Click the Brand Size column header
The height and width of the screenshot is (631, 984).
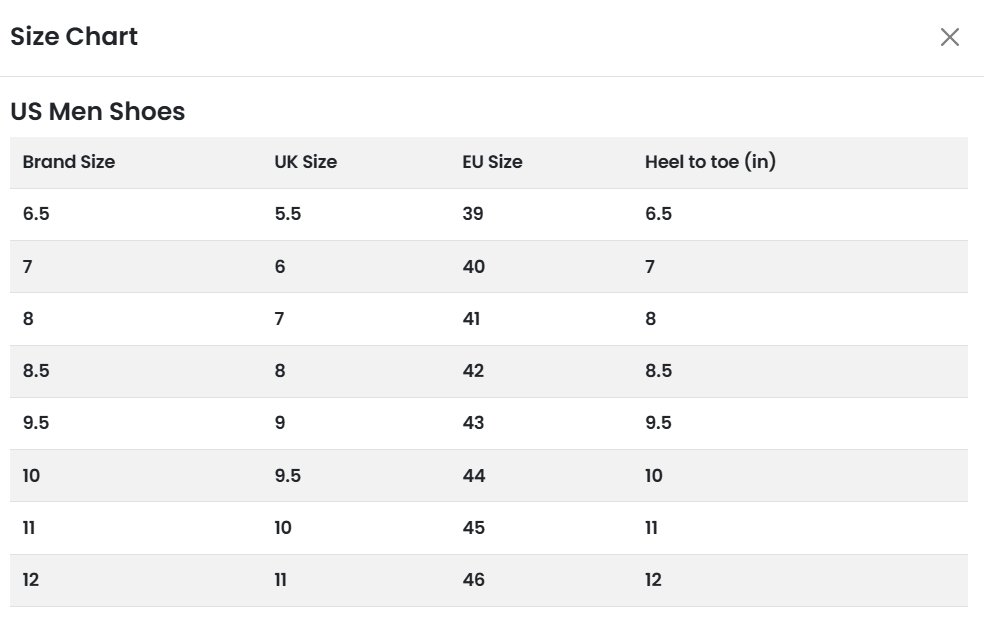point(69,162)
